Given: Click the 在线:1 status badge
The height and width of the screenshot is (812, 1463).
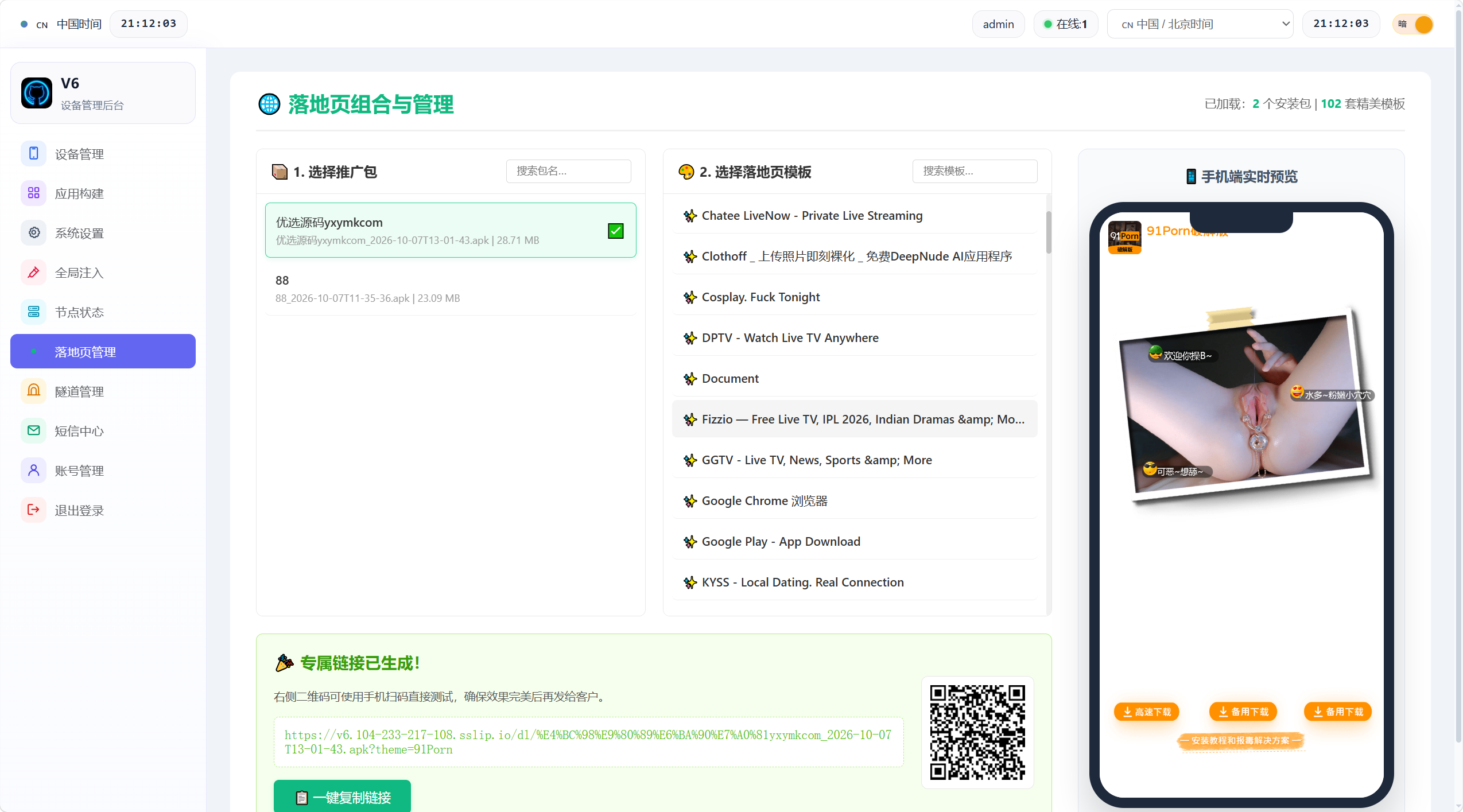Looking at the screenshot, I should (x=1066, y=24).
